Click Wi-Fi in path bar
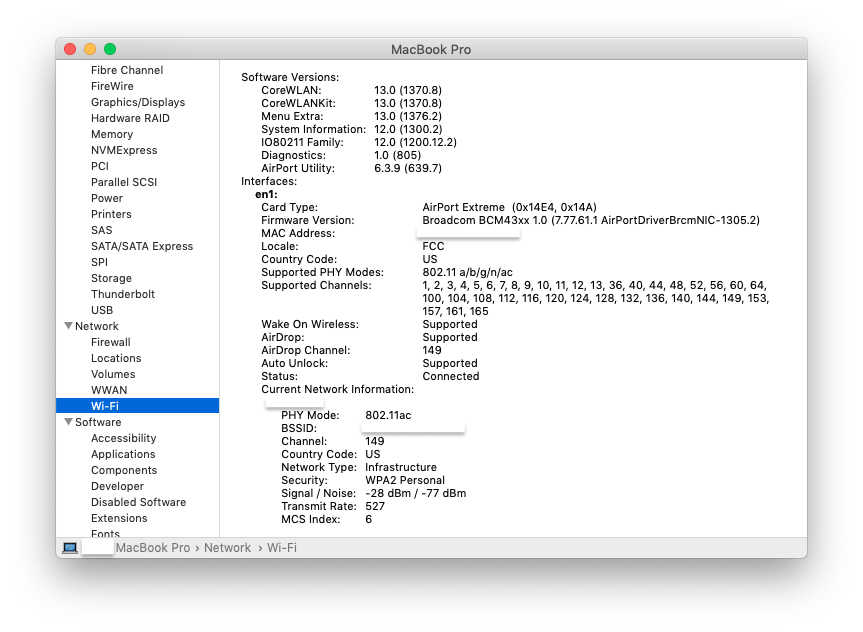This screenshot has width=863, height=632. coord(282,548)
